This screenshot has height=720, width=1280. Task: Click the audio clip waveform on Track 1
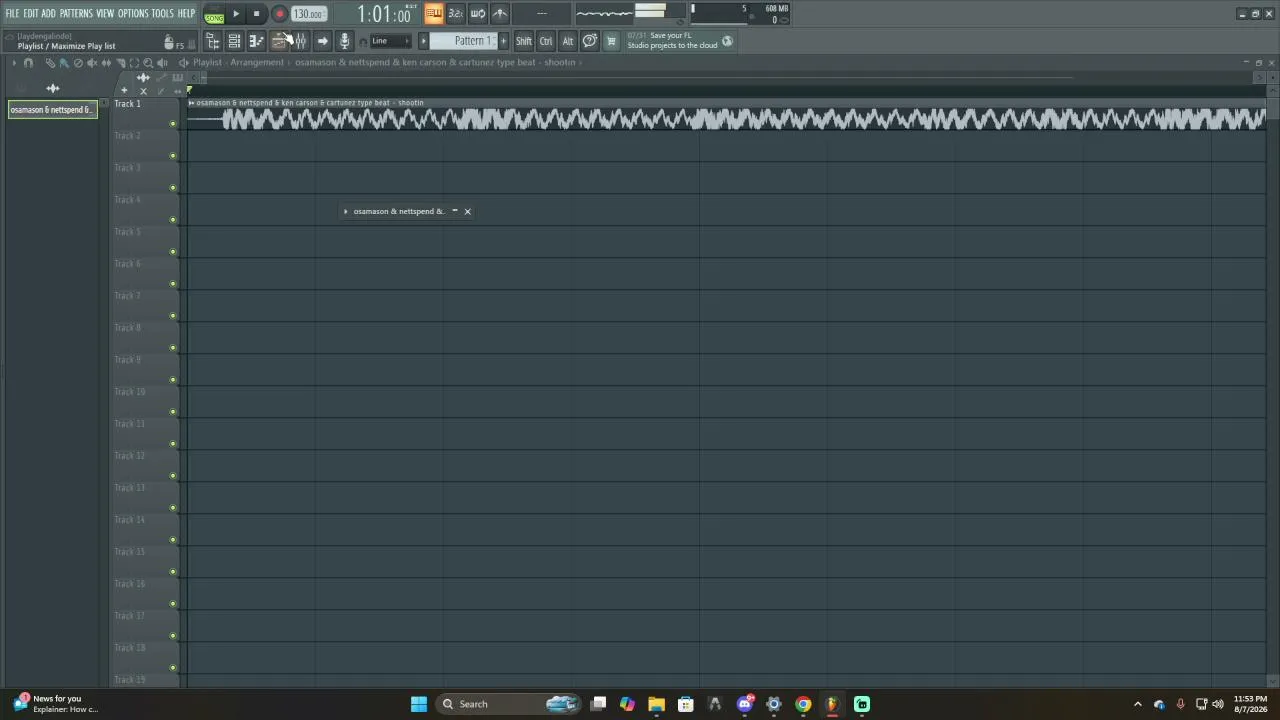(727, 120)
